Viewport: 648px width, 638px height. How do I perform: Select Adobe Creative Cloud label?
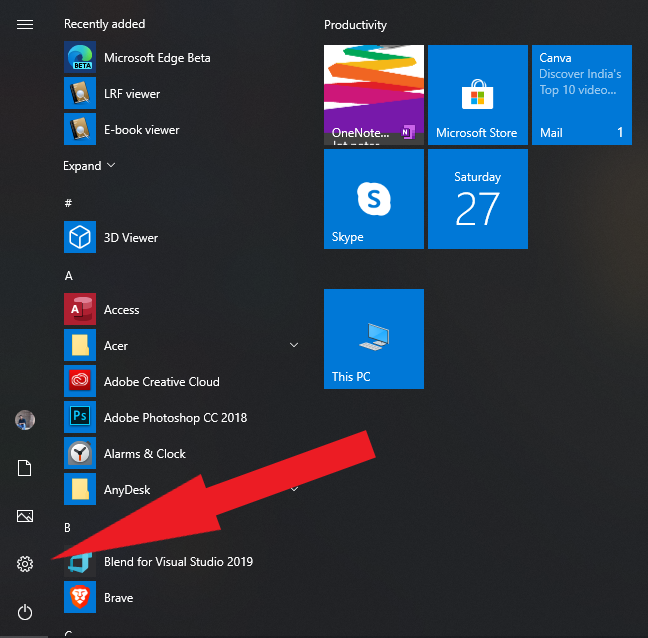coord(162,381)
